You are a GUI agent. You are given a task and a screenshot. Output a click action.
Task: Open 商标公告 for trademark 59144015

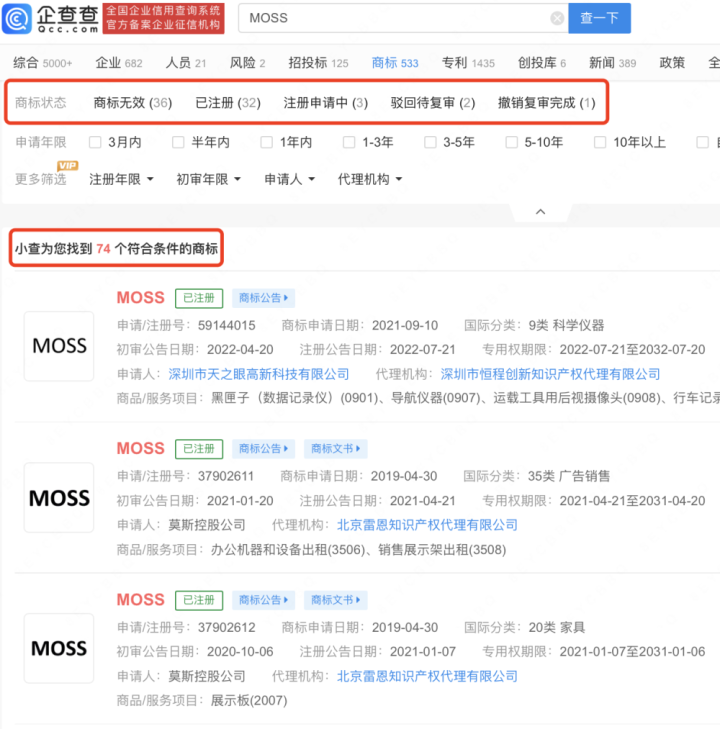(263, 298)
